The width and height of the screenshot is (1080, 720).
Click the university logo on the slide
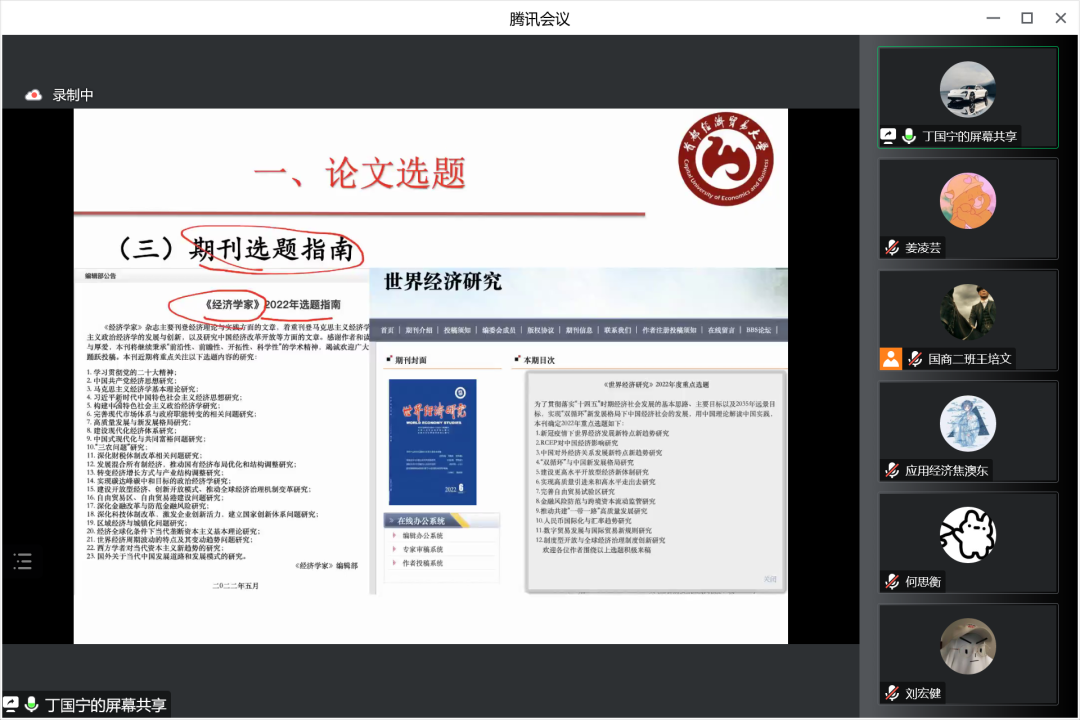(725, 159)
